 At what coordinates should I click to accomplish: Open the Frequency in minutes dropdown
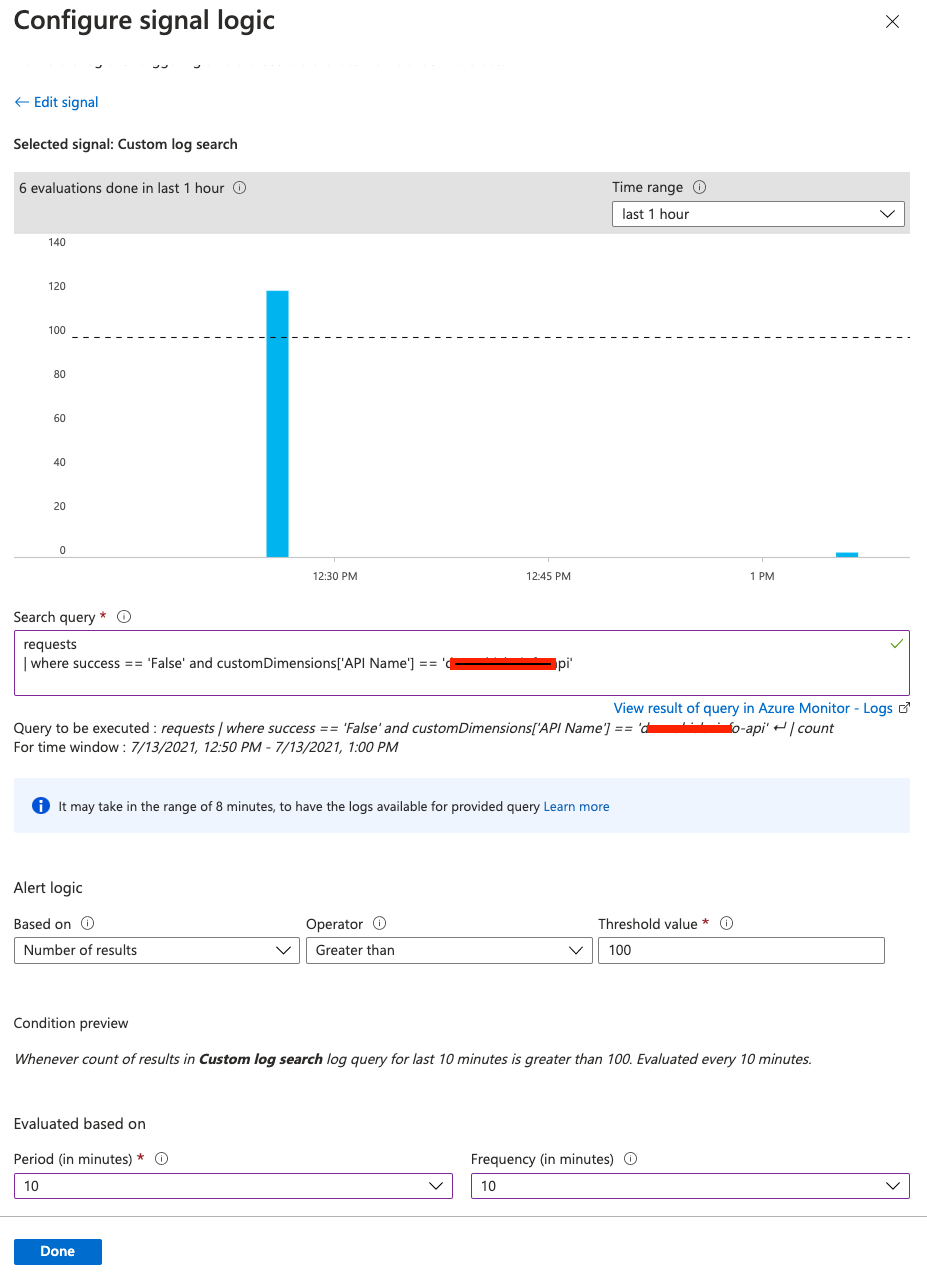[x=690, y=1186]
